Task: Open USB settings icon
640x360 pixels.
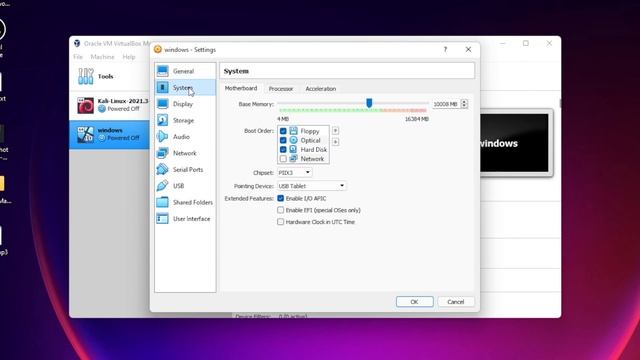Action: (162, 186)
